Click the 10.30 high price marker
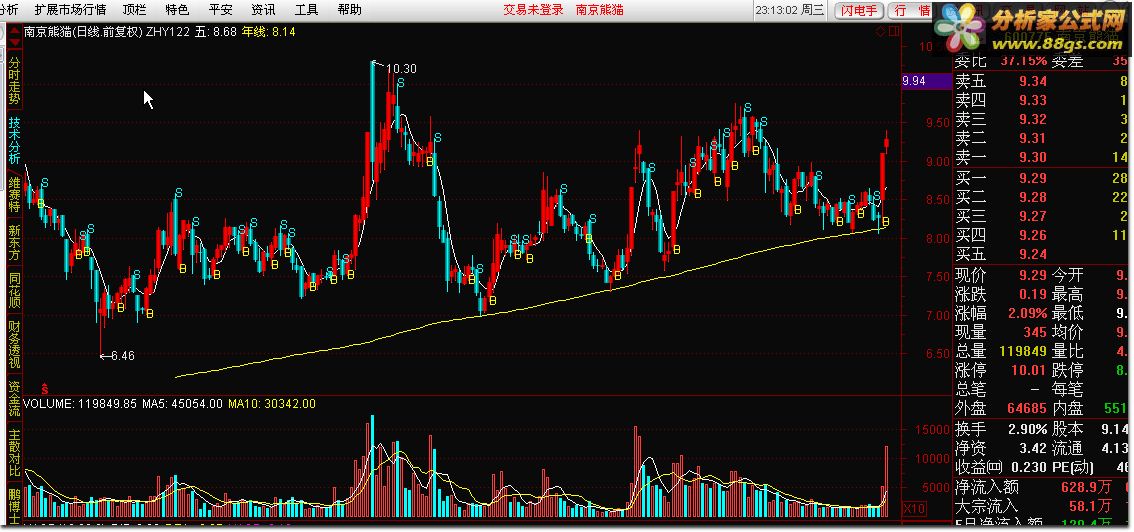 pos(401,69)
